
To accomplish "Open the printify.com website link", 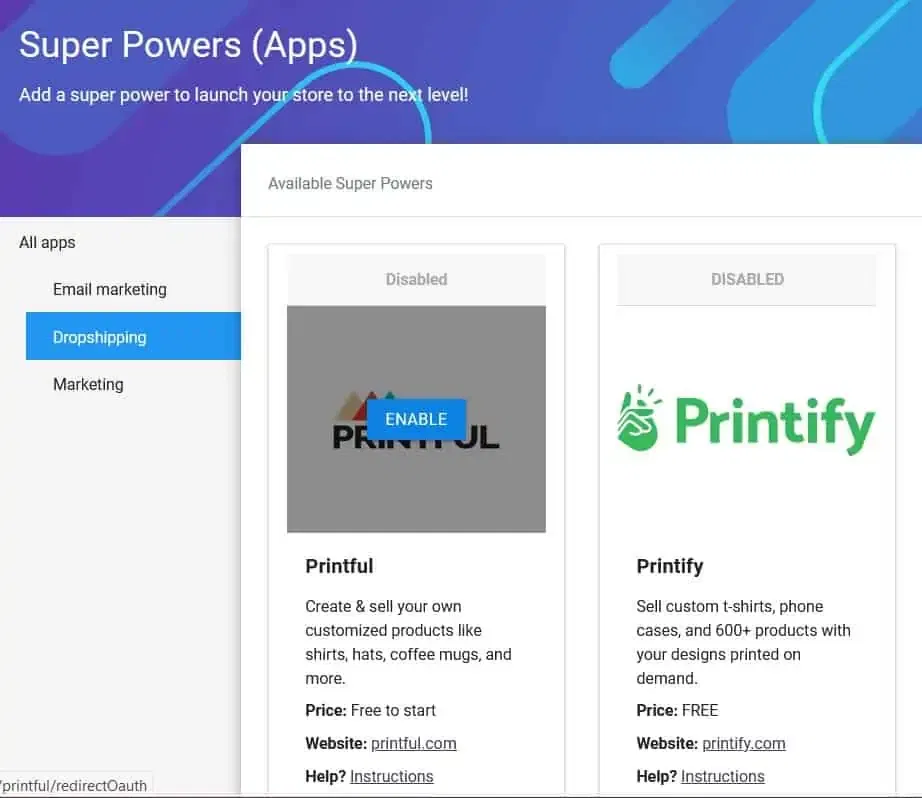I will [745, 743].
